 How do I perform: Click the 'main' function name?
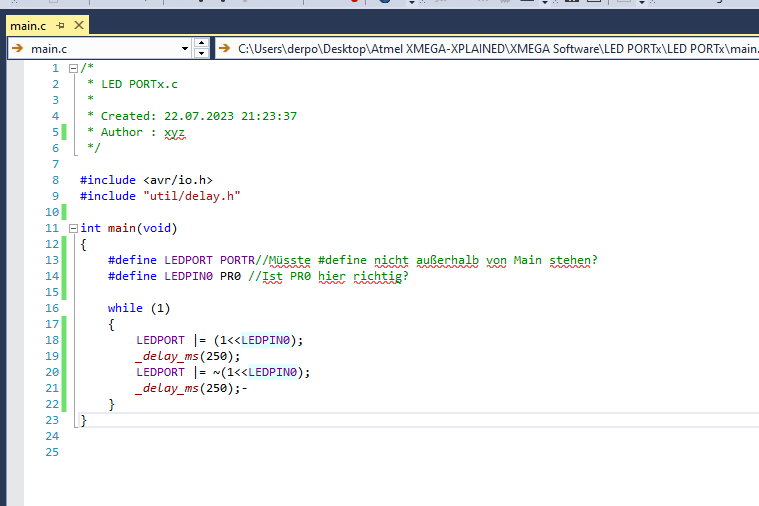pos(121,228)
